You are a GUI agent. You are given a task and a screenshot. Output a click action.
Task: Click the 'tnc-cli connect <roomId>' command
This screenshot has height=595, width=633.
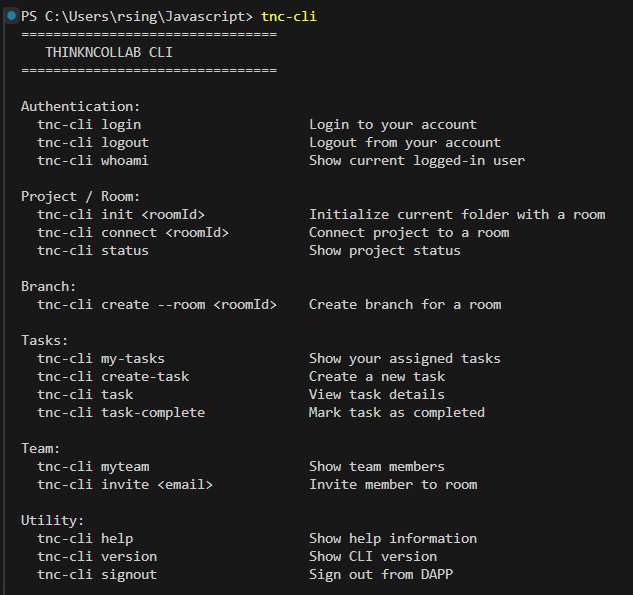point(133,233)
